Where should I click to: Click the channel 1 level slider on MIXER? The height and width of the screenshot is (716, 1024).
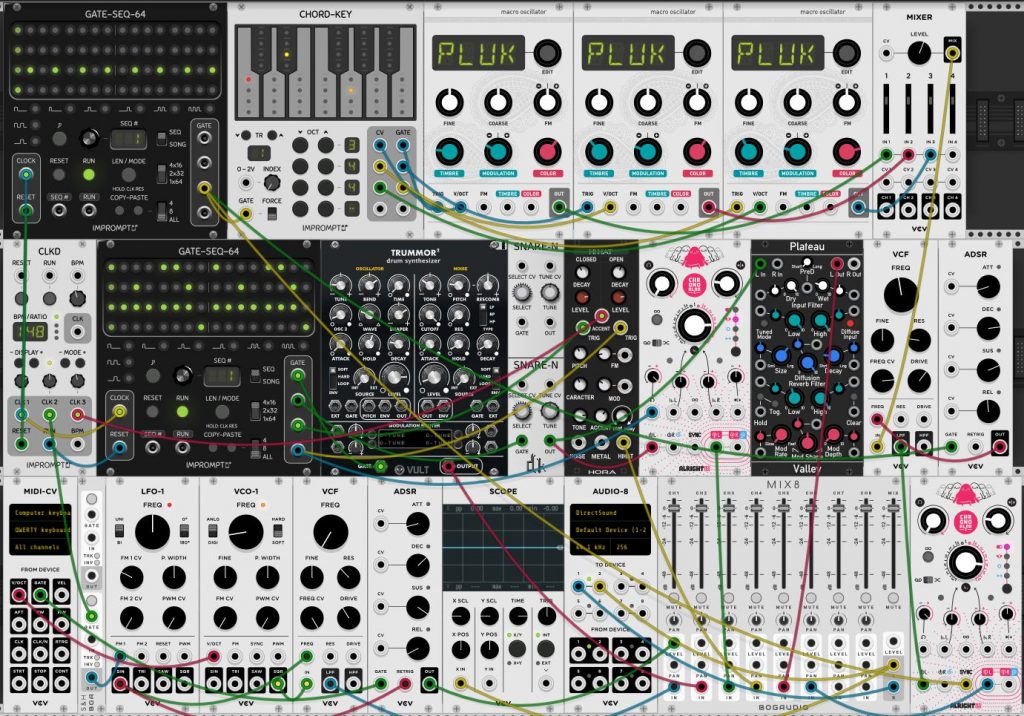886,107
